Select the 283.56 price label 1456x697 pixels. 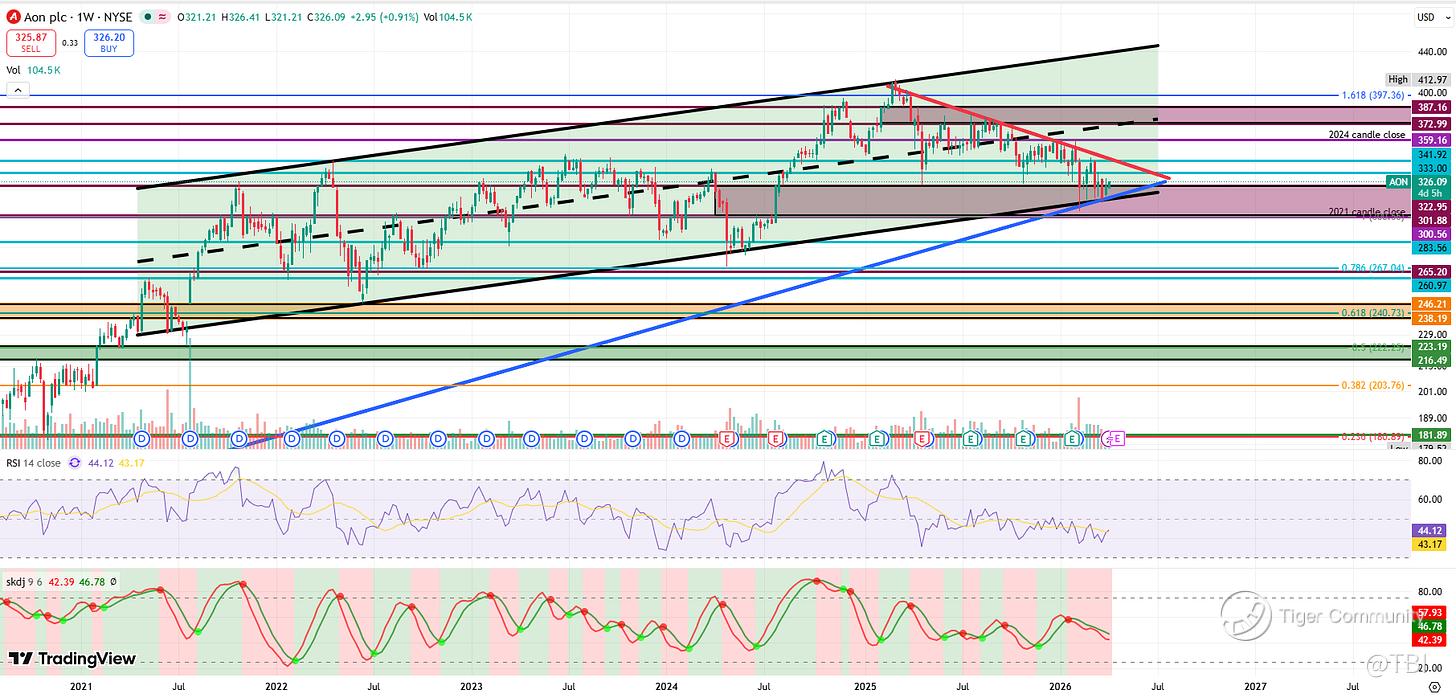1430,247
